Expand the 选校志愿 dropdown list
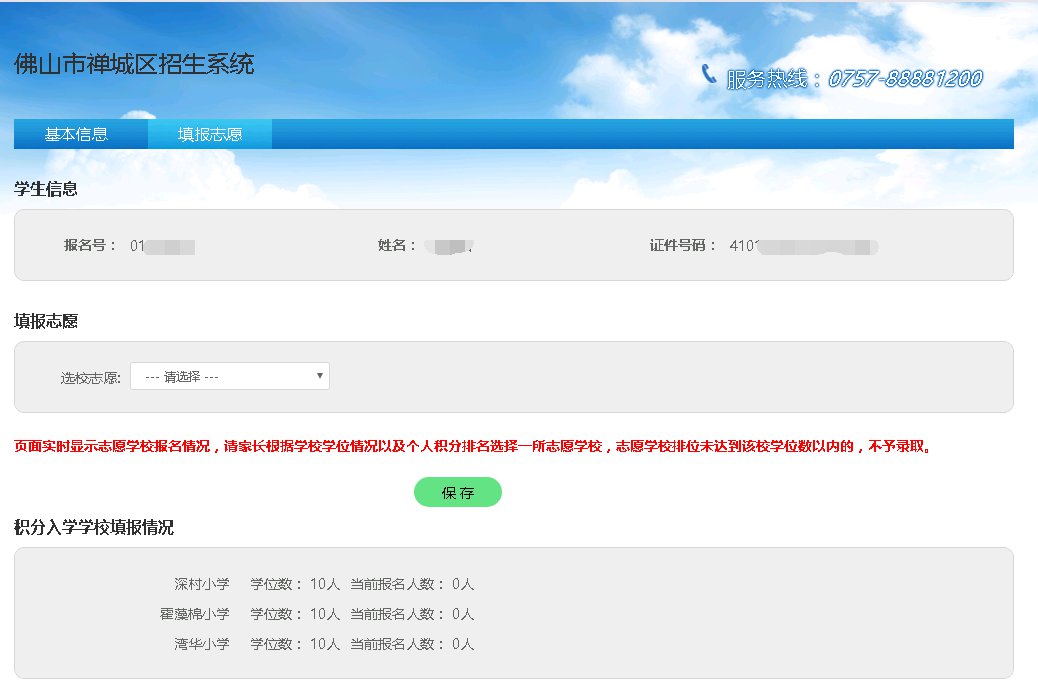This screenshot has height=694, width=1038. [230, 376]
